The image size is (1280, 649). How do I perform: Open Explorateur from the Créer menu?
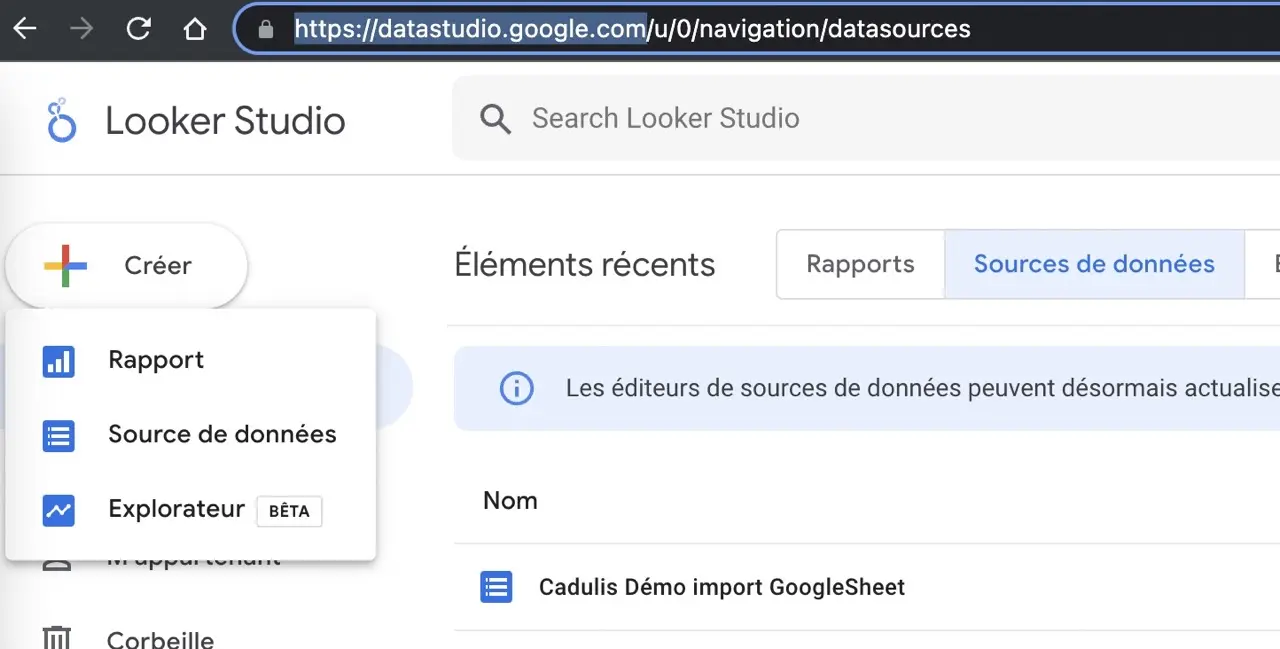(176, 510)
